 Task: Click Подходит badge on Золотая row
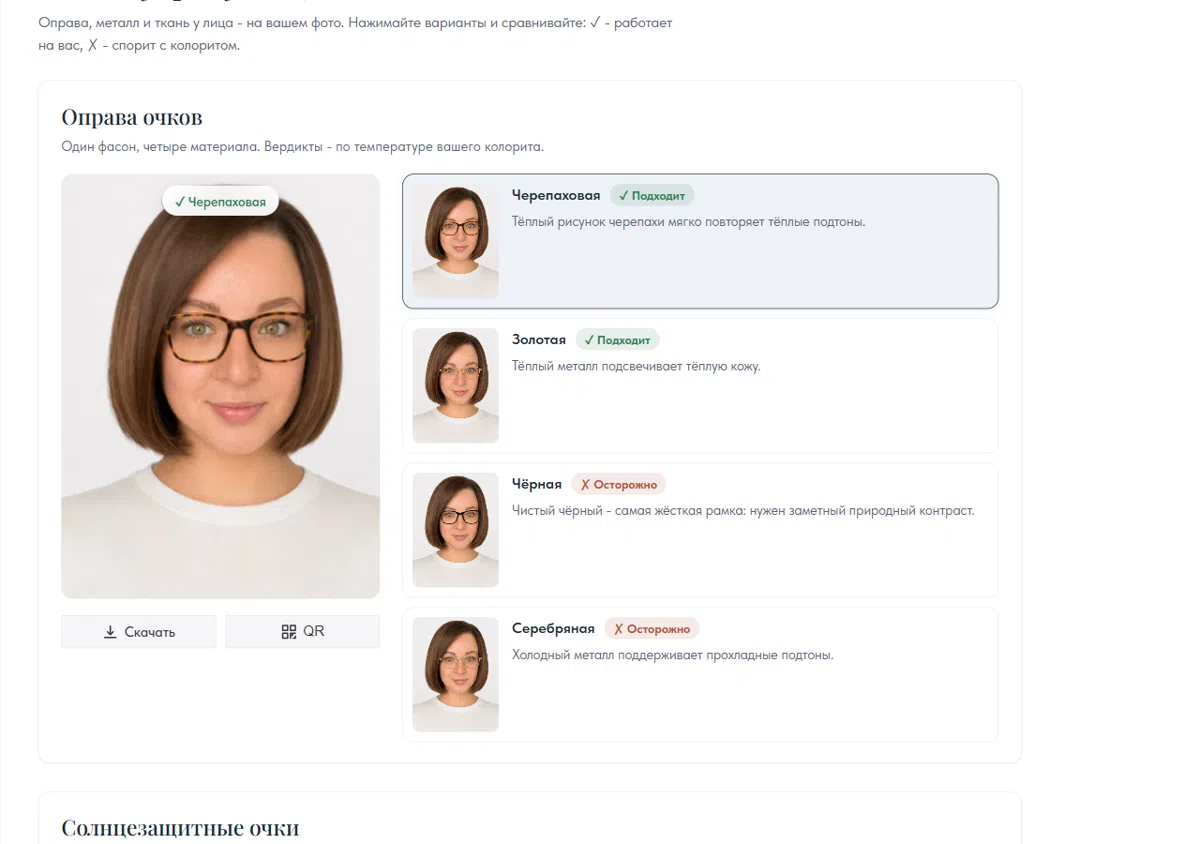[x=618, y=340]
